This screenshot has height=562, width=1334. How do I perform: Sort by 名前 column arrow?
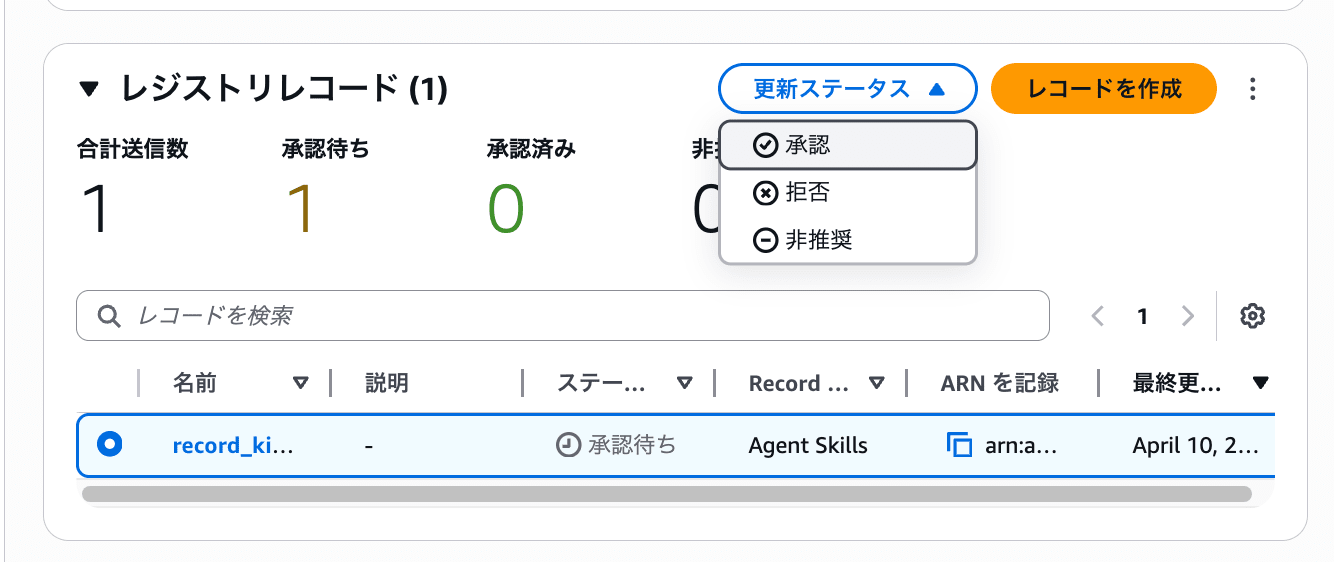pos(300,383)
